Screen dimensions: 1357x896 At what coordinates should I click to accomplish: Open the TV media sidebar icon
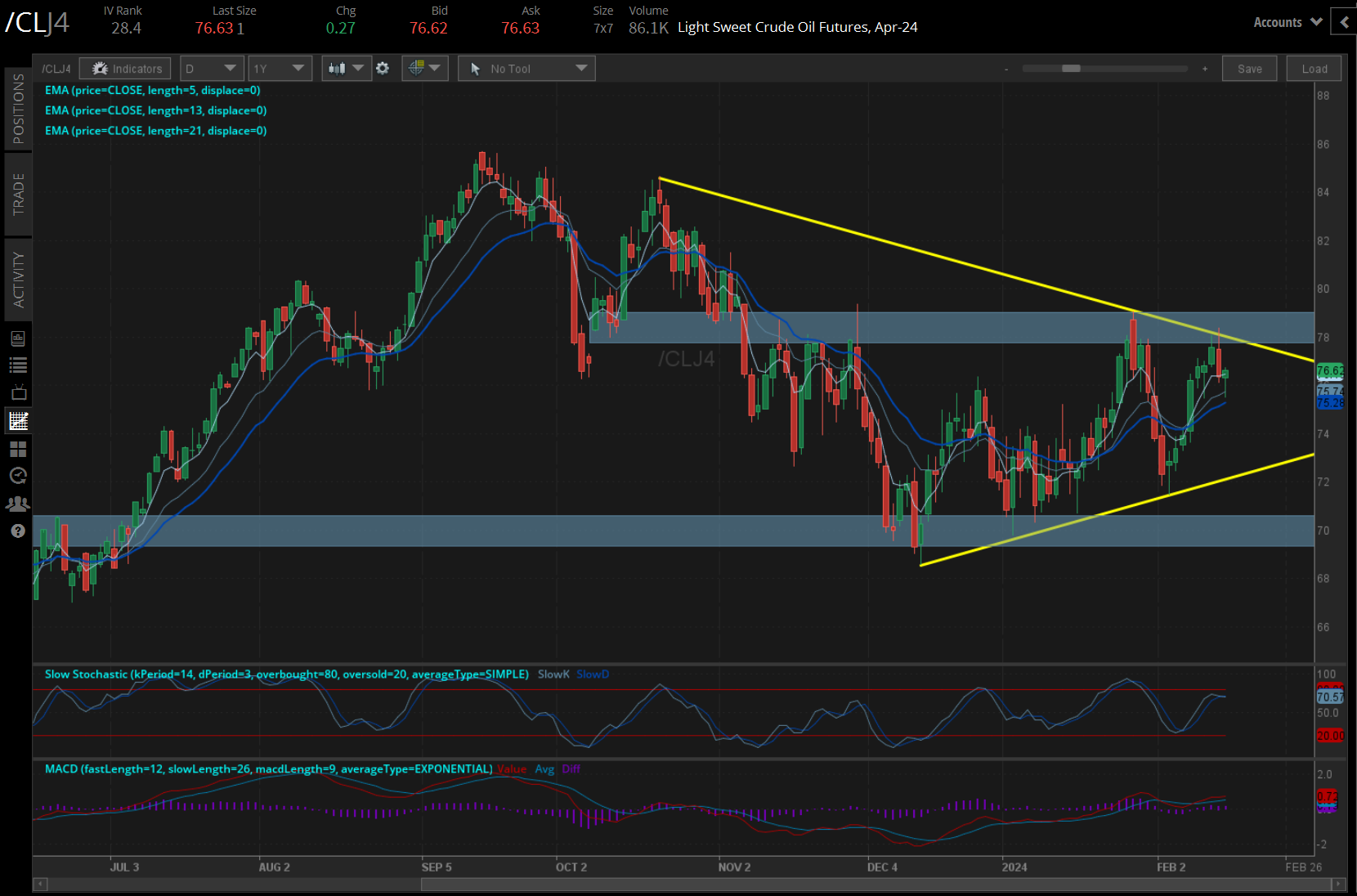click(18, 392)
